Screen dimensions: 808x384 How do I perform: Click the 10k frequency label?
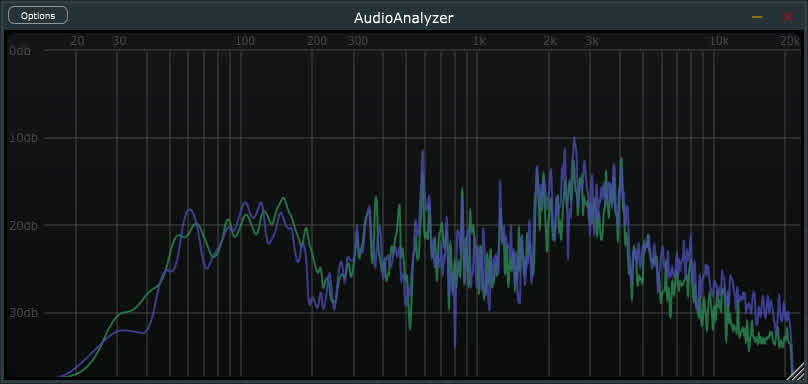pos(719,42)
